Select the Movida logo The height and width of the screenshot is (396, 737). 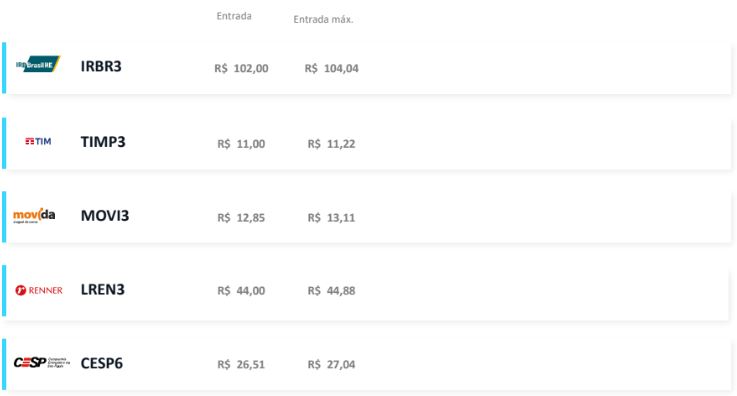click(x=34, y=215)
